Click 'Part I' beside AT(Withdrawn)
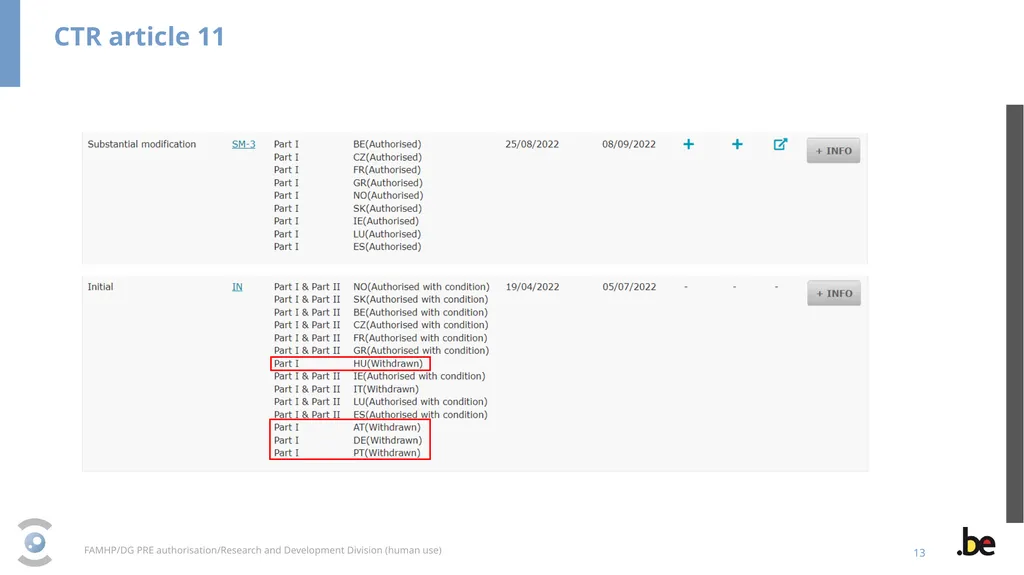Image resolution: width=1024 pixels, height=575 pixels. [286, 427]
